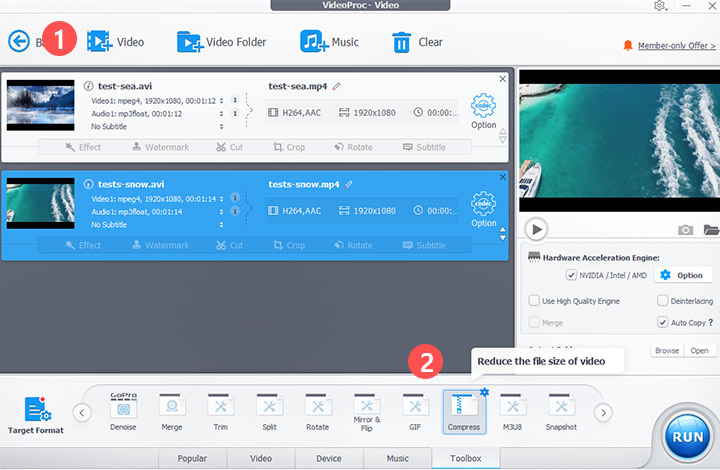Change Audio1 track of test-sea.avi
The height and width of the screenshot is (470, 720).
pyautogui.click(x=221, y=113)
